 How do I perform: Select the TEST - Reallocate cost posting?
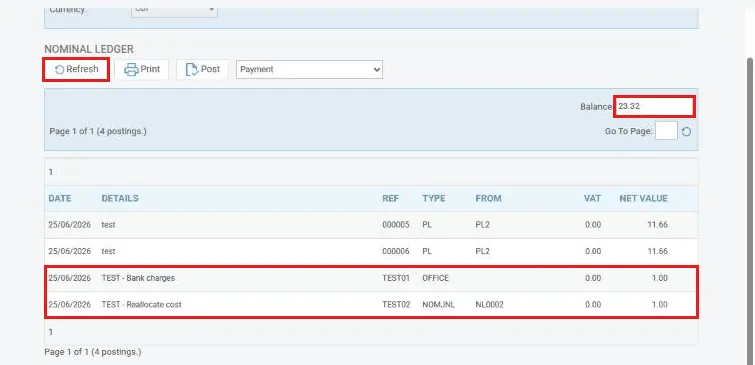pyautogui.click(x=371, y=304)
